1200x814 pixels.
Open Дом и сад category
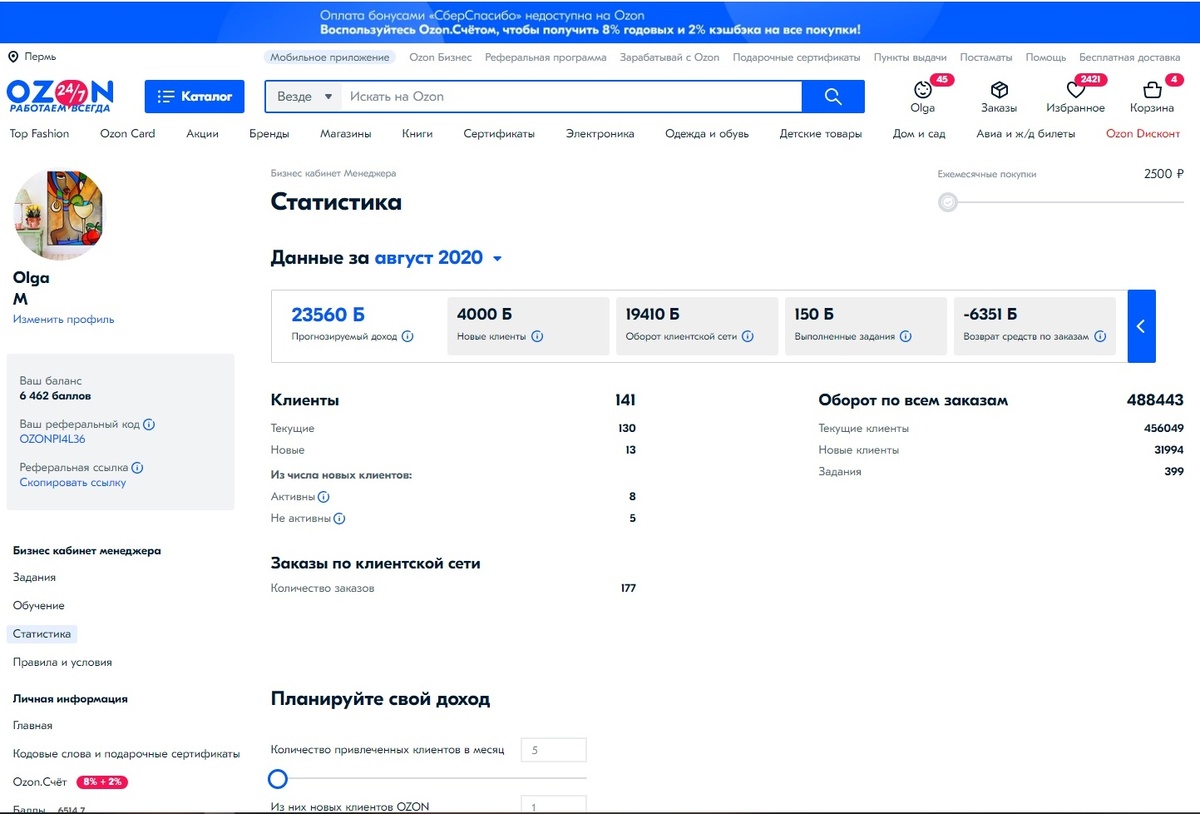[x=919, y=133]
